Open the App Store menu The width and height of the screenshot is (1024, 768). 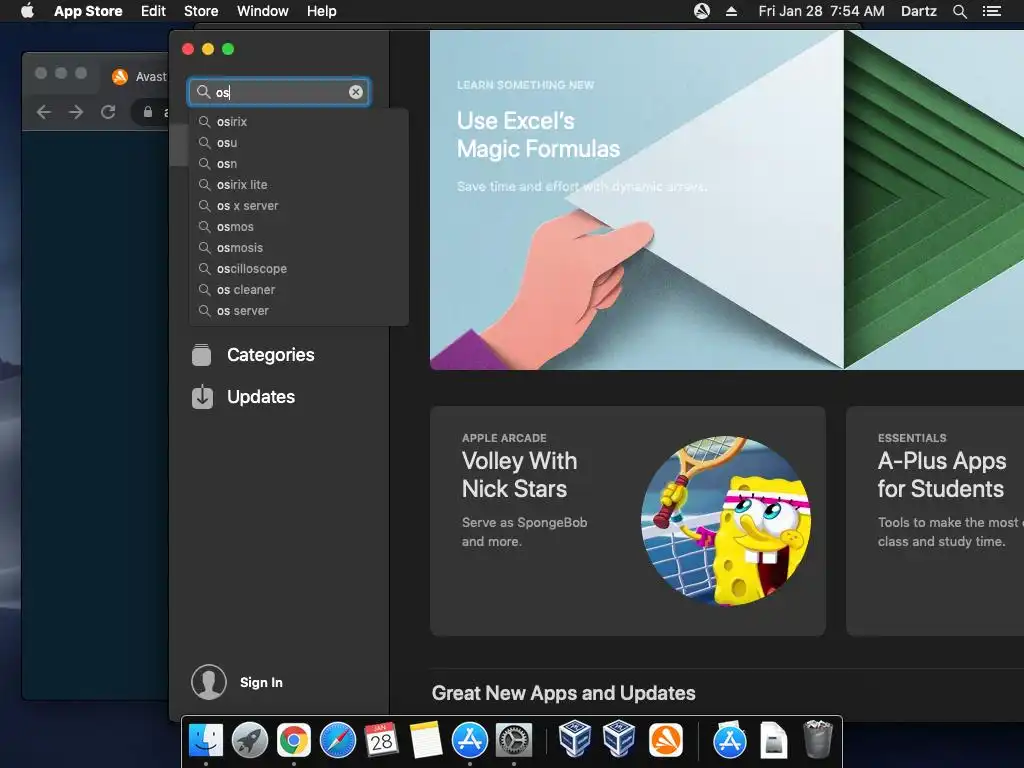click(x=88, y=11)
